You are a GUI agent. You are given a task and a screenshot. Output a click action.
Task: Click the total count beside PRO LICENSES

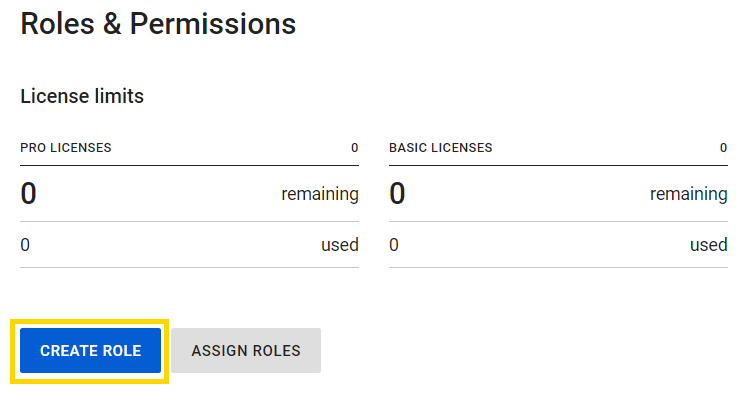click(354, 148)
